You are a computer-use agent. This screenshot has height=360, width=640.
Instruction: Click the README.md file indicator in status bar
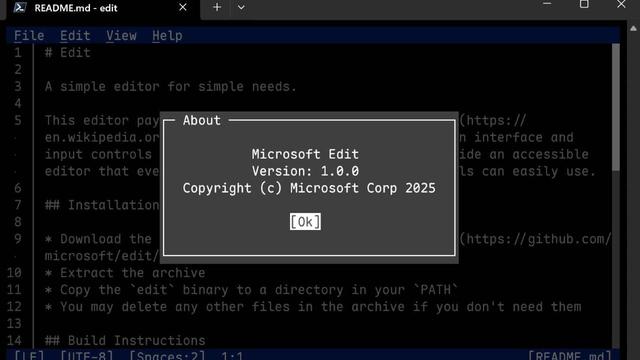point(570,355)
